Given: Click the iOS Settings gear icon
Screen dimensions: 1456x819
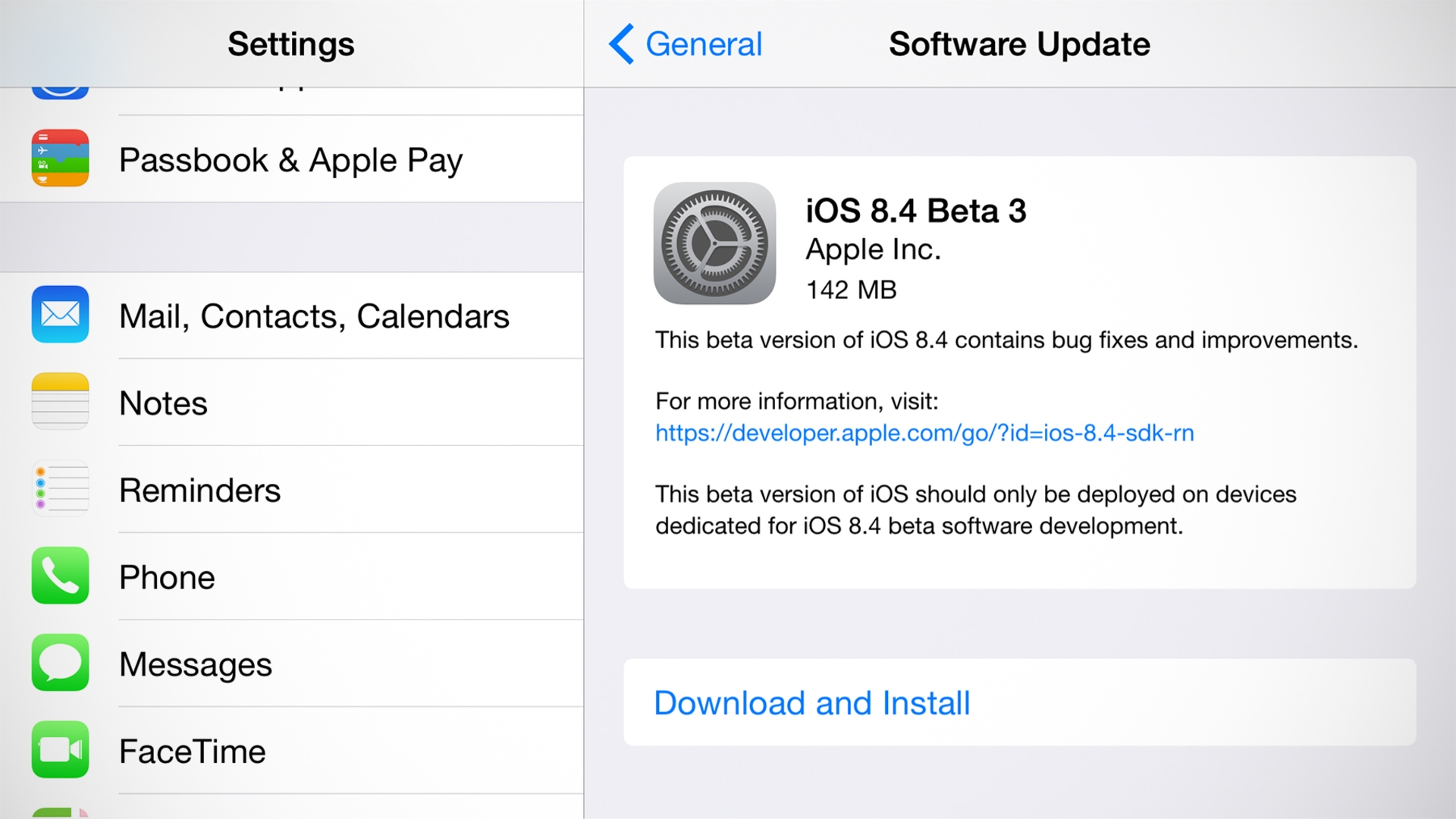Looking at the screenshot, I should (x=715, y=243).
